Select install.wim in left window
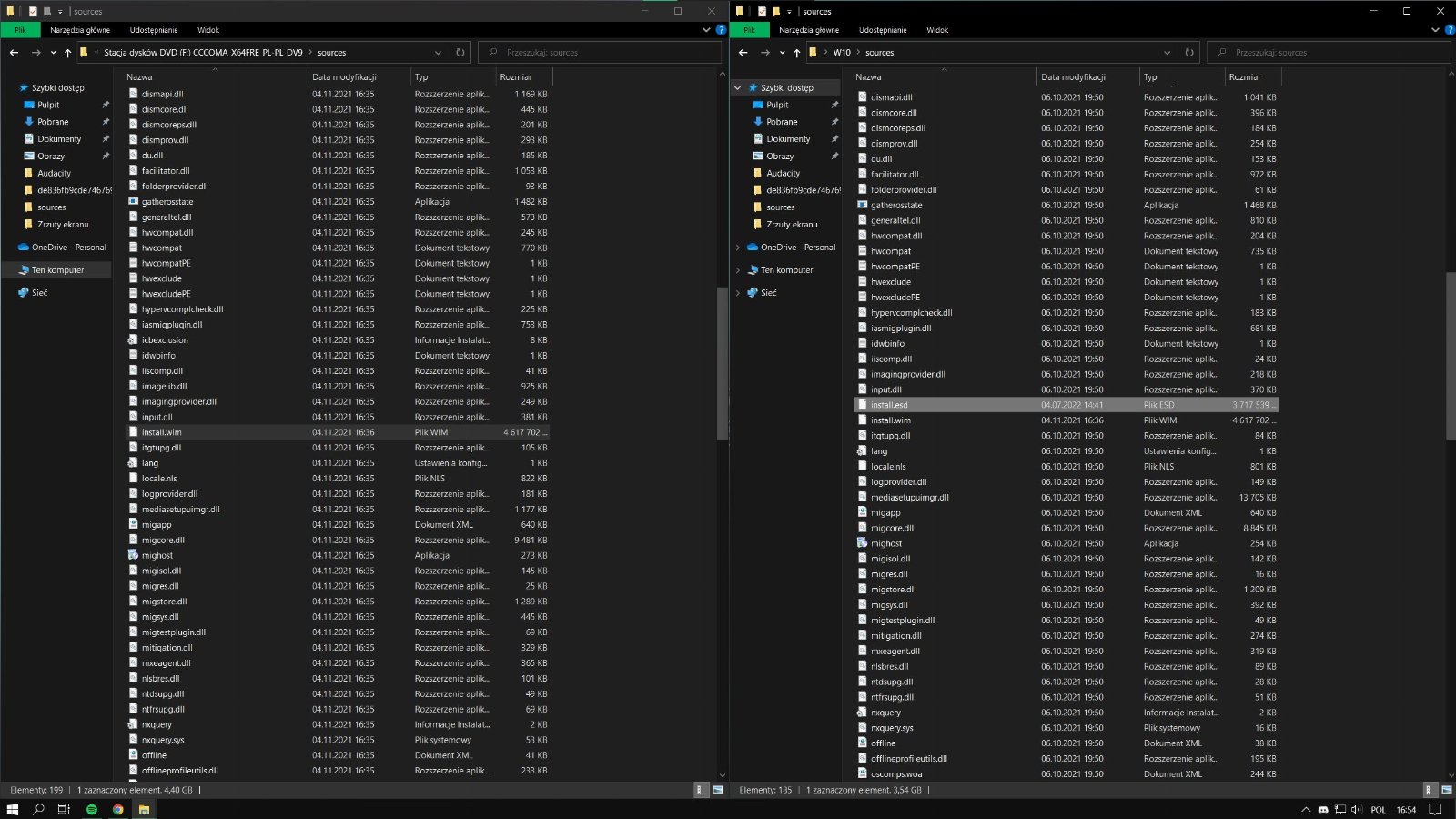1456x819 pixels. (337, 432)
